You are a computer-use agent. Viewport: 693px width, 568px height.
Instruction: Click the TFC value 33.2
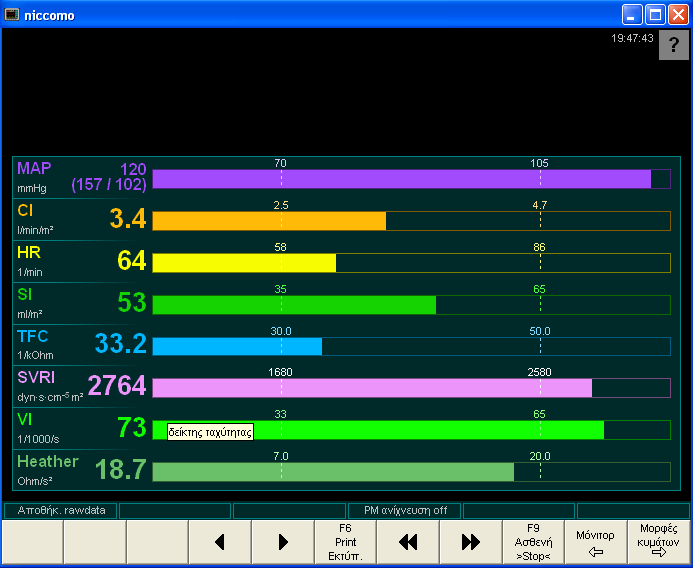click(x=121, y=343)
